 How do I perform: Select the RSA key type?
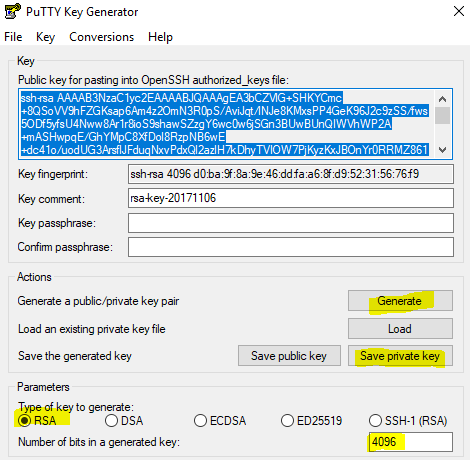[x=37, y=421]
